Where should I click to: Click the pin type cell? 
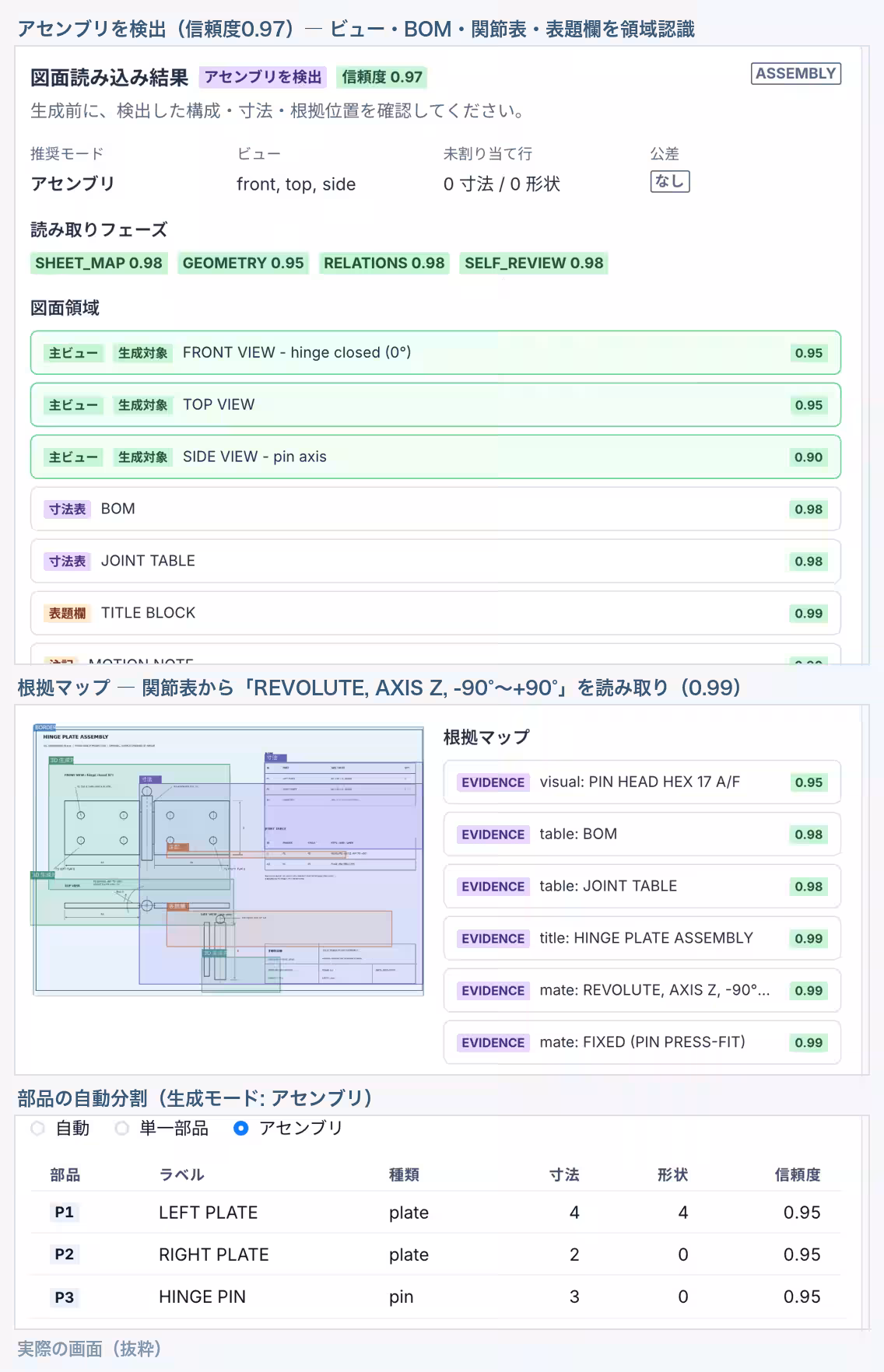pyautogui.click(x=401, y=1297)
